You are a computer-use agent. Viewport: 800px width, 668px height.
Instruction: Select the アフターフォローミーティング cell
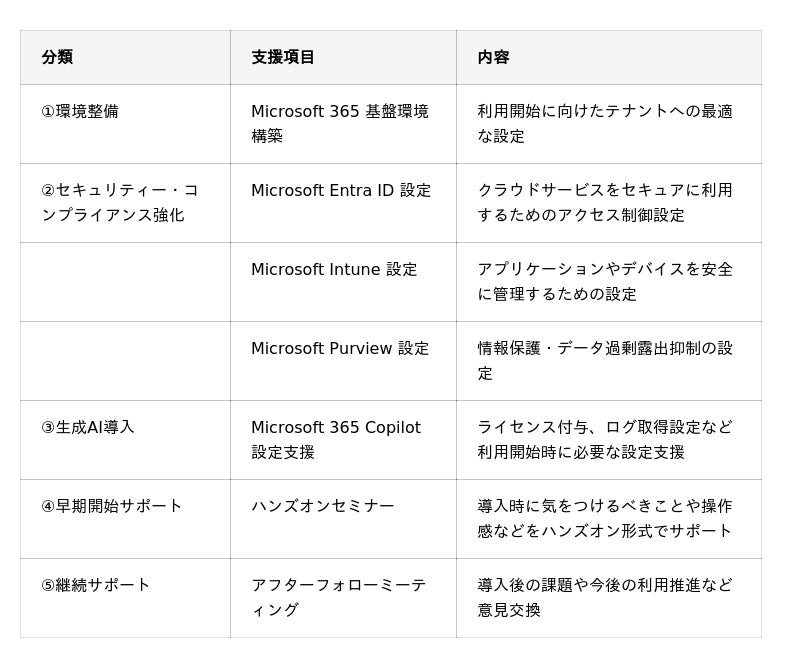tap(338, 597)
